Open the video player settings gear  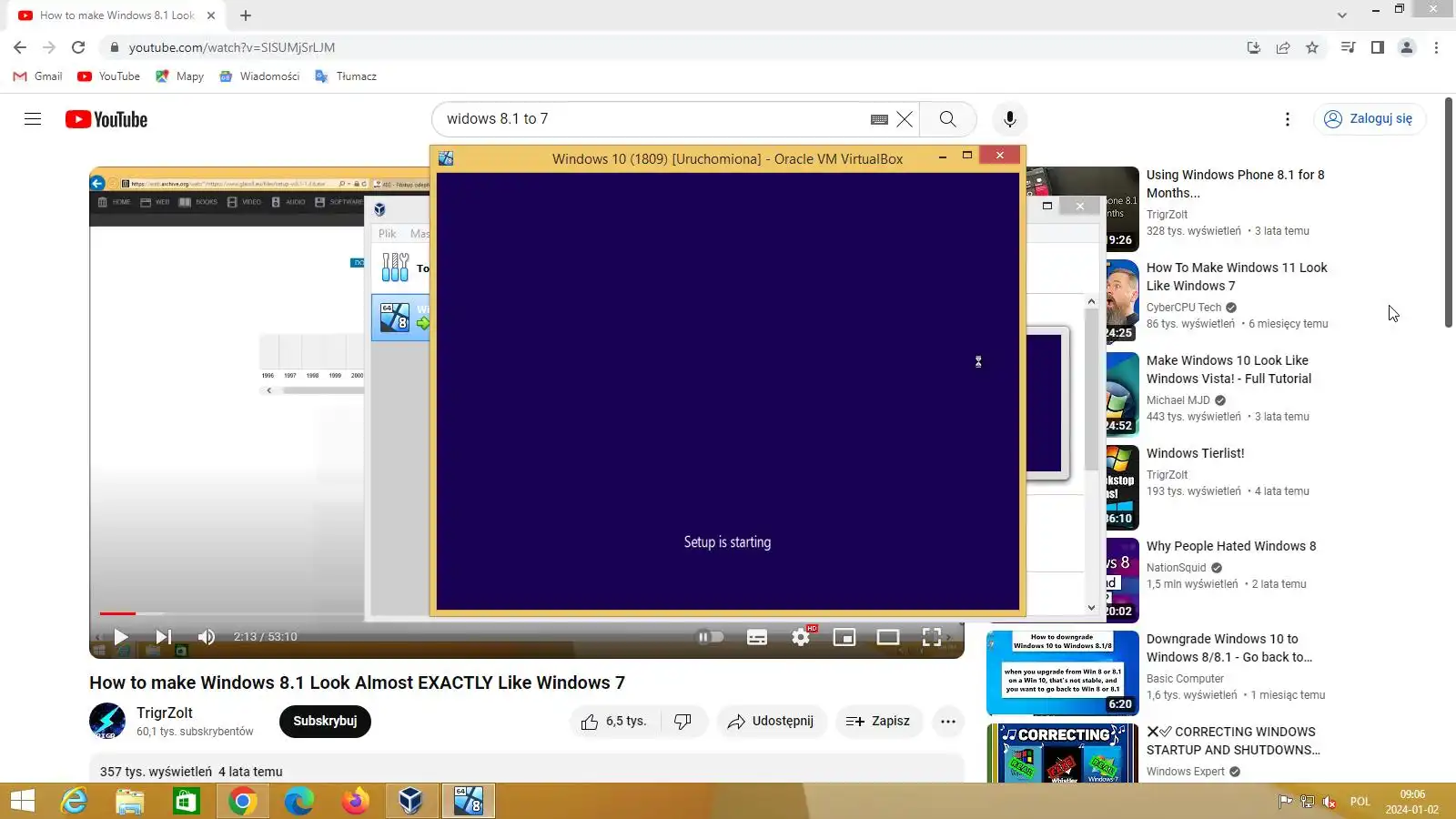pyautogui.click(x=801, y=637)
